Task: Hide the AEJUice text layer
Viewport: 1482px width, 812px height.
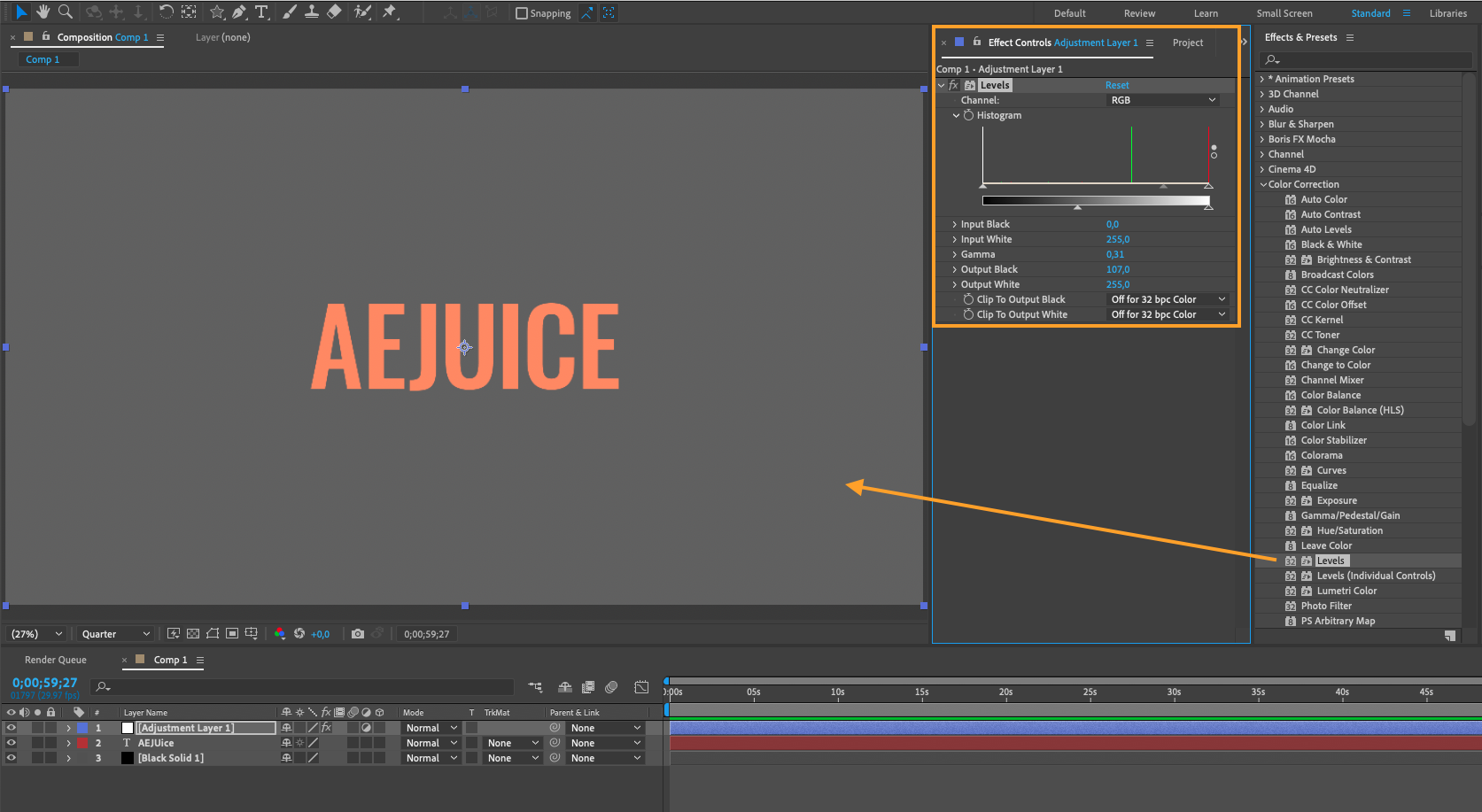Action: click(x=12, y=743)
